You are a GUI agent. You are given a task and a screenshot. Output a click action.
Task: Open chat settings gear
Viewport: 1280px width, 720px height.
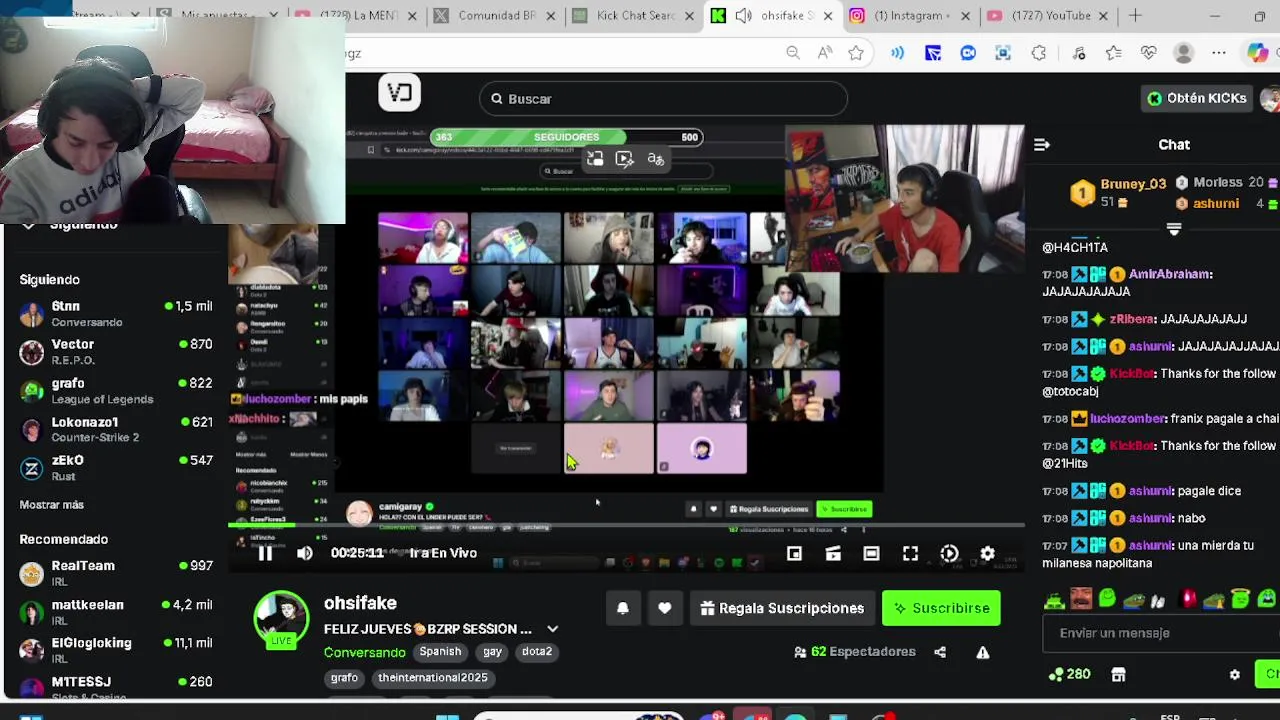click(1235, 675)
